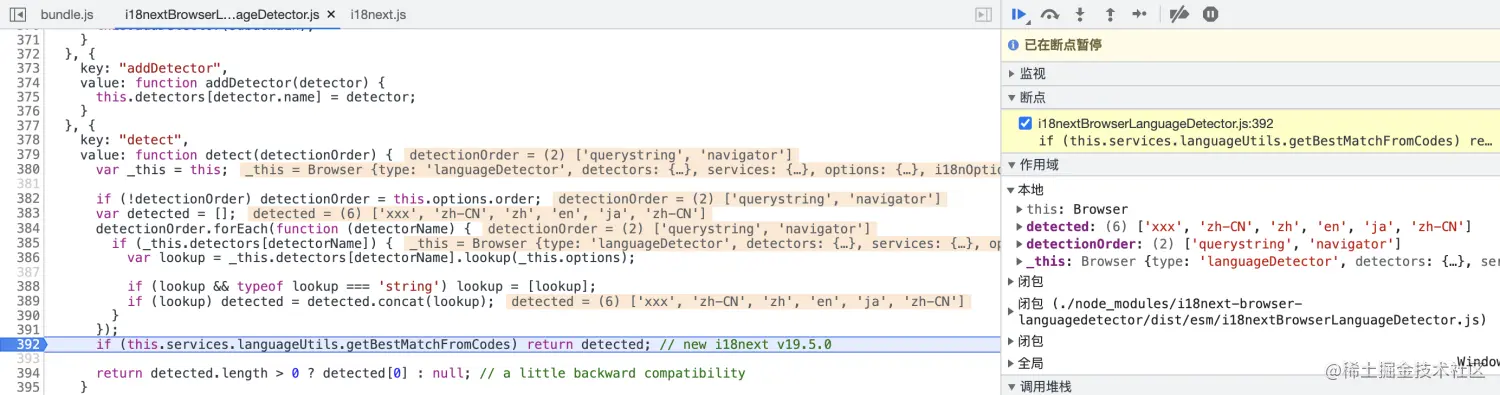Click the Step button in debugger toolbar
The width and height of the screenshot is (1500, 395).
[x=1140, y=14]
